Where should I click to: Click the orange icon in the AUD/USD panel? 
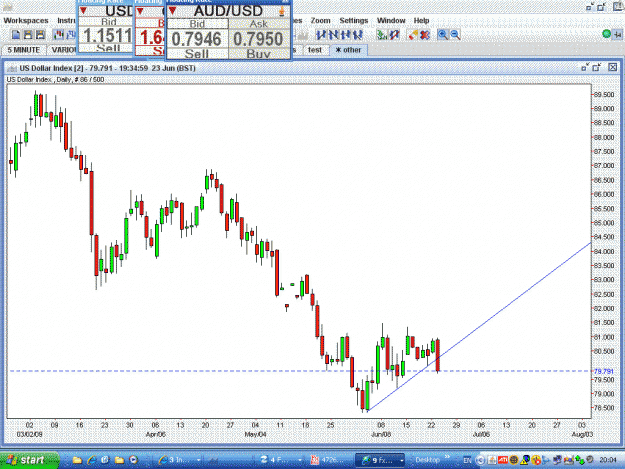pos(282,11)
